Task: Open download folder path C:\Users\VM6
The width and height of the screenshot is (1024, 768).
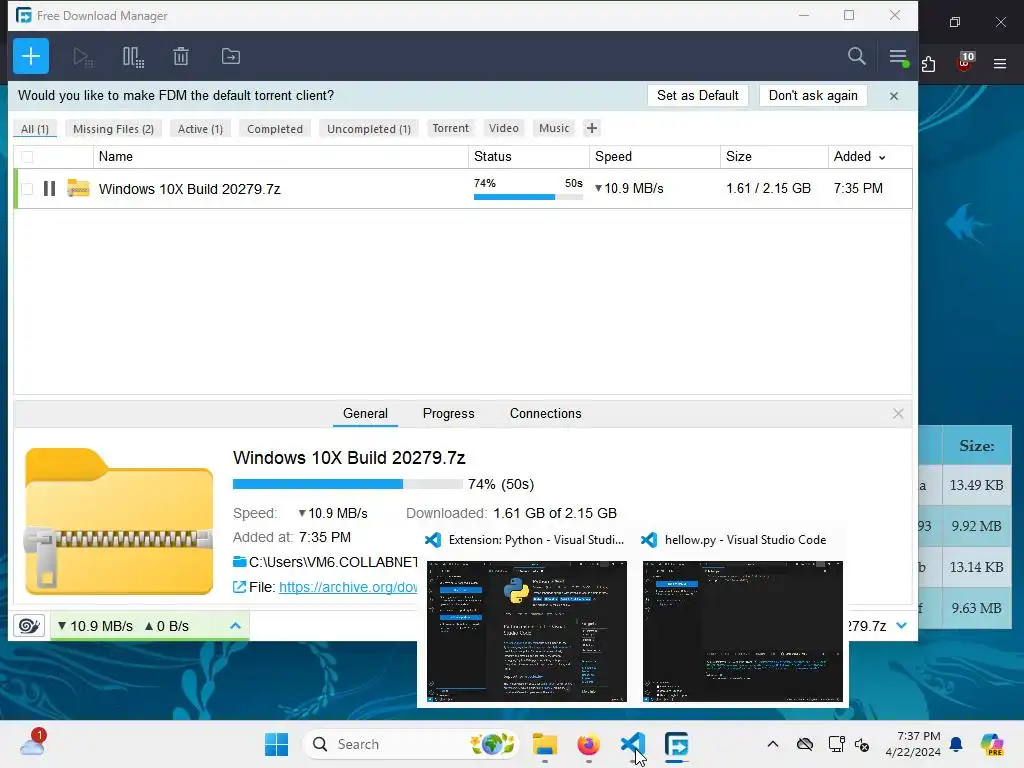Action: click(x=333, y=562)
